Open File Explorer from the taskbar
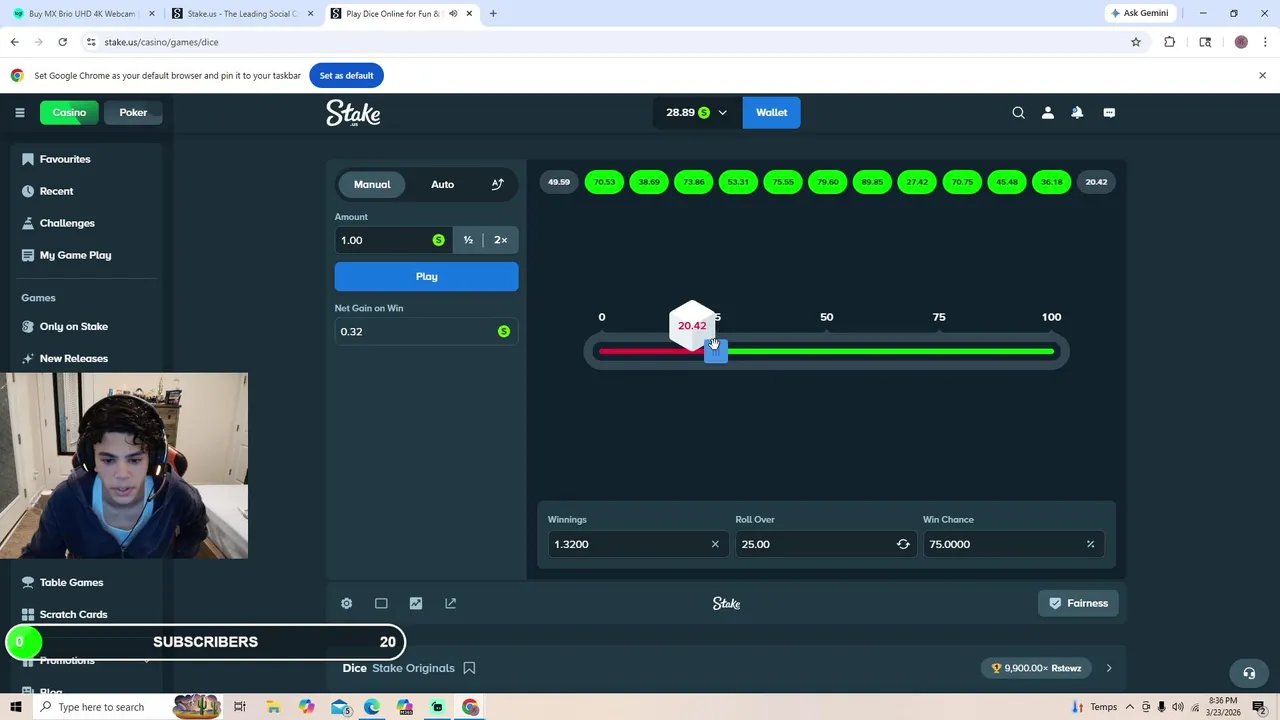Screen dimensions: 1280x720 [x=273, y=707]
